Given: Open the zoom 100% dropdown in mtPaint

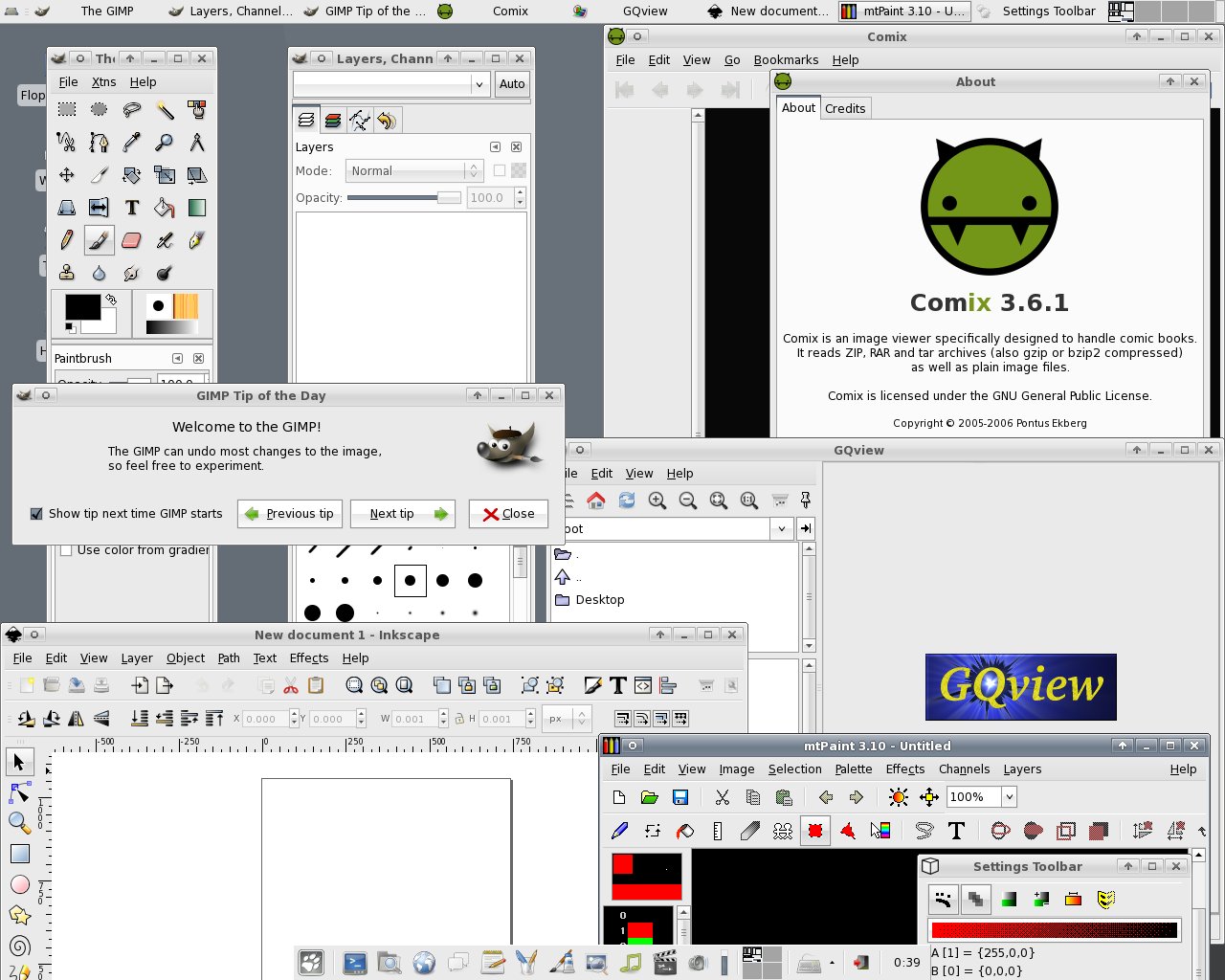Looking at the screenshot, I should tap(1009, 797).
